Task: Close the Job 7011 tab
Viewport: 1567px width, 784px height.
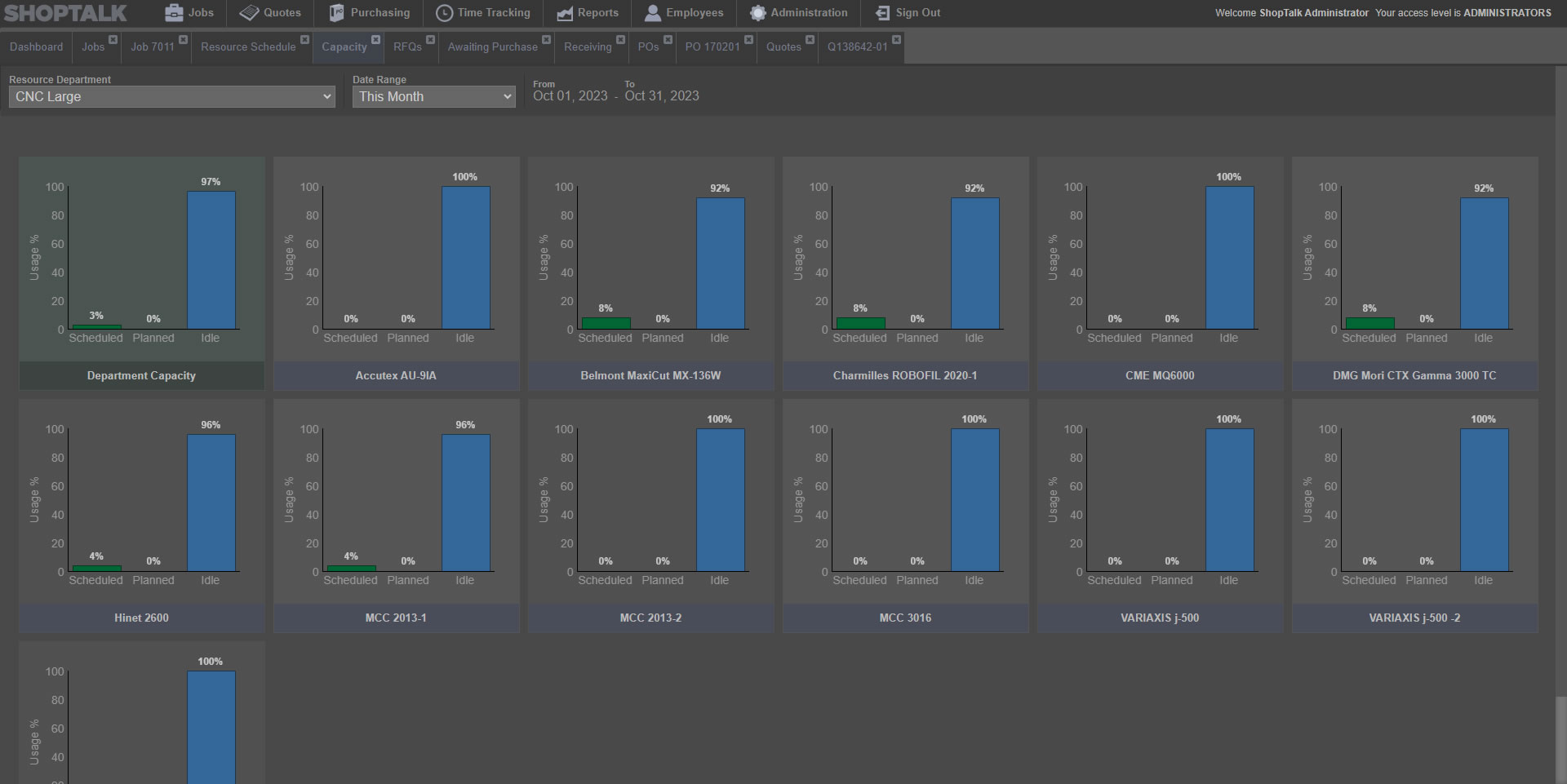Action: 184,39
